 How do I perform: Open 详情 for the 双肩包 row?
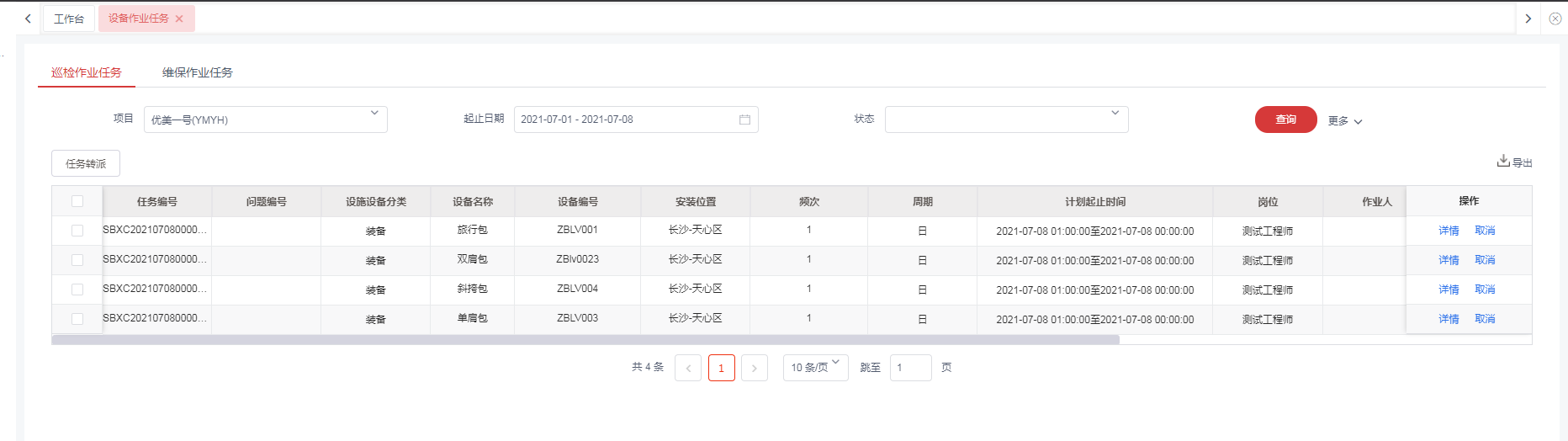pos(1449,260)
